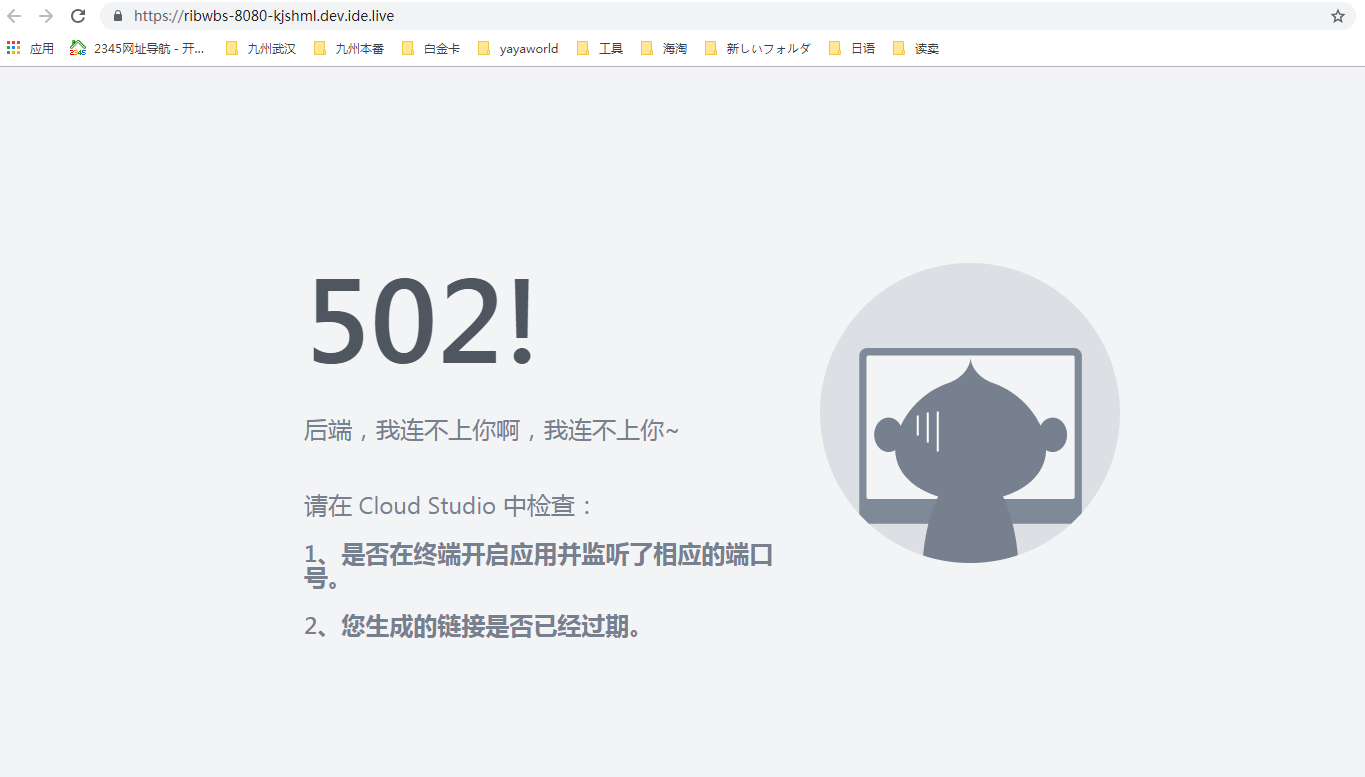Click the forward navigation arrow
The image size is (1365, 777).
point(47,16)
